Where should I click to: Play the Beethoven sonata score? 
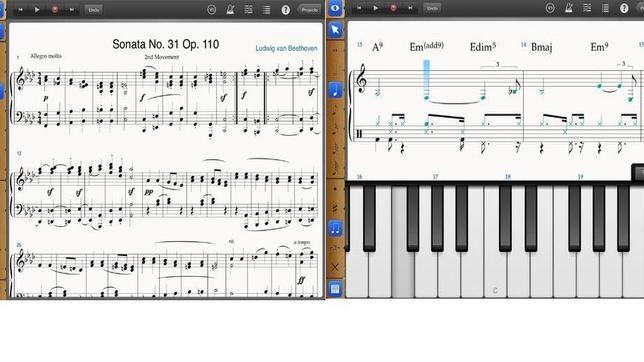(37, 9)
